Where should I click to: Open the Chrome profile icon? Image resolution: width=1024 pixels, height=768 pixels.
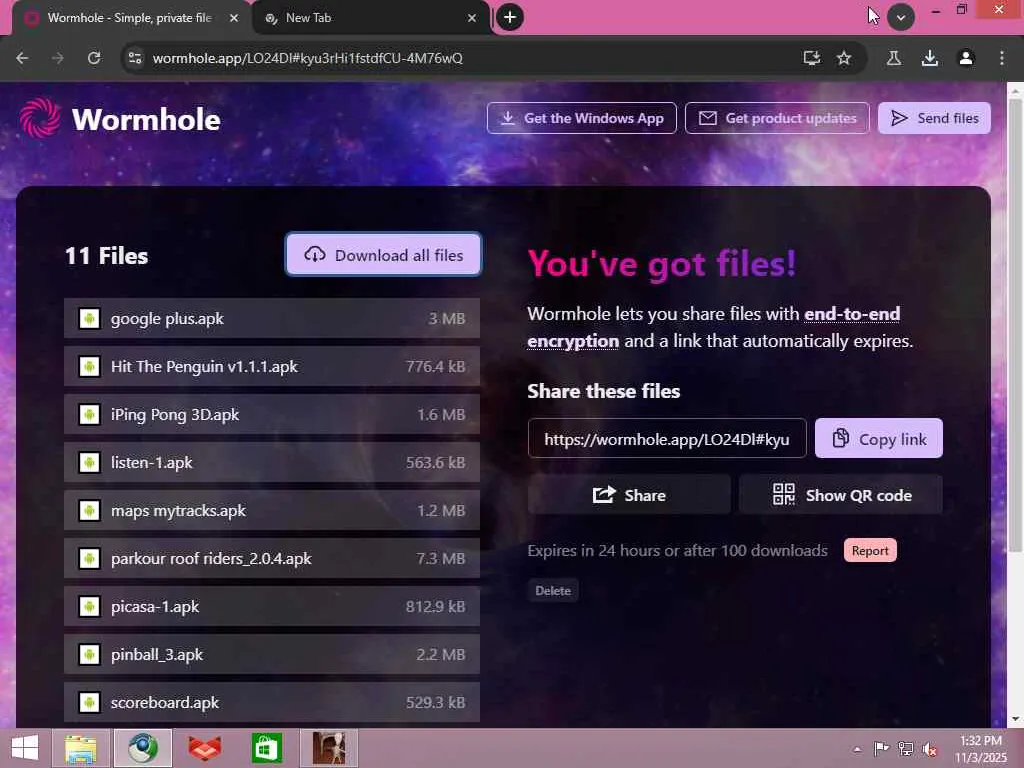click(x=966, y=58)
